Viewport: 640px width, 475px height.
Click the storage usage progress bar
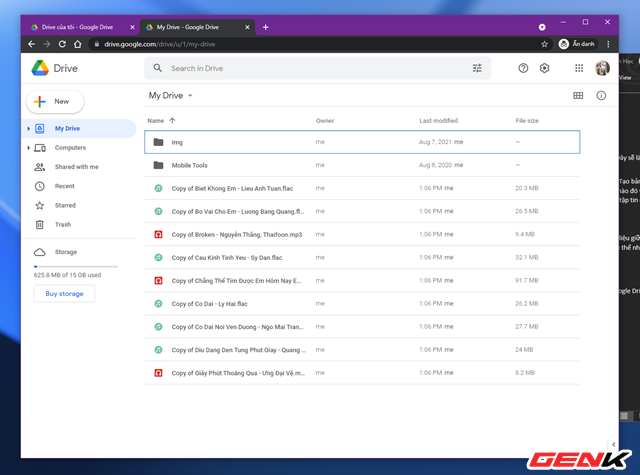(x=76, y=266)
